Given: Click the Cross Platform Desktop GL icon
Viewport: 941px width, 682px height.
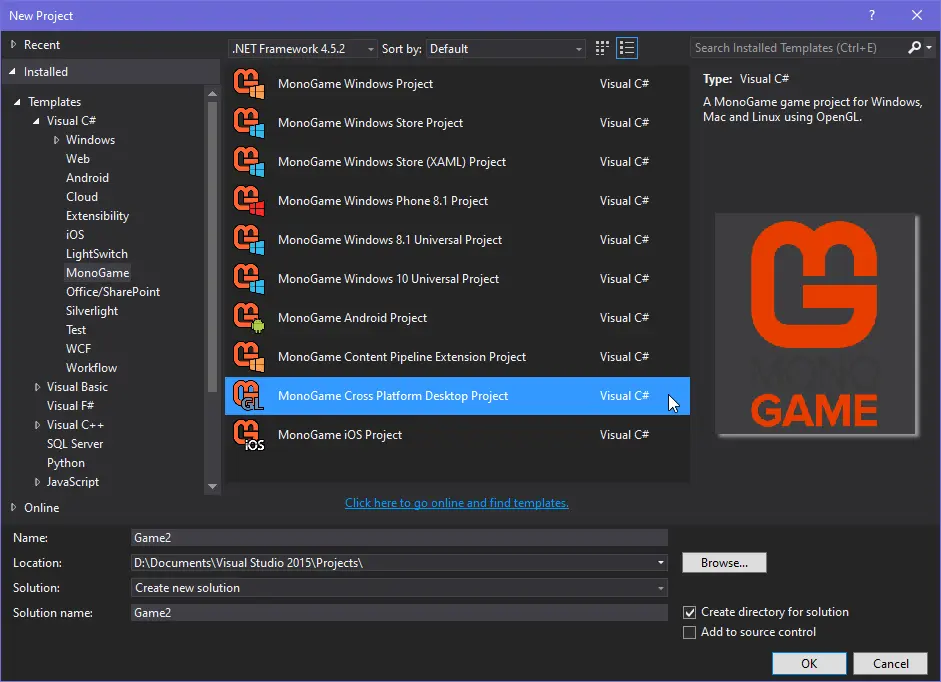Looking at the screenshot, I should [x=249, y=396].
